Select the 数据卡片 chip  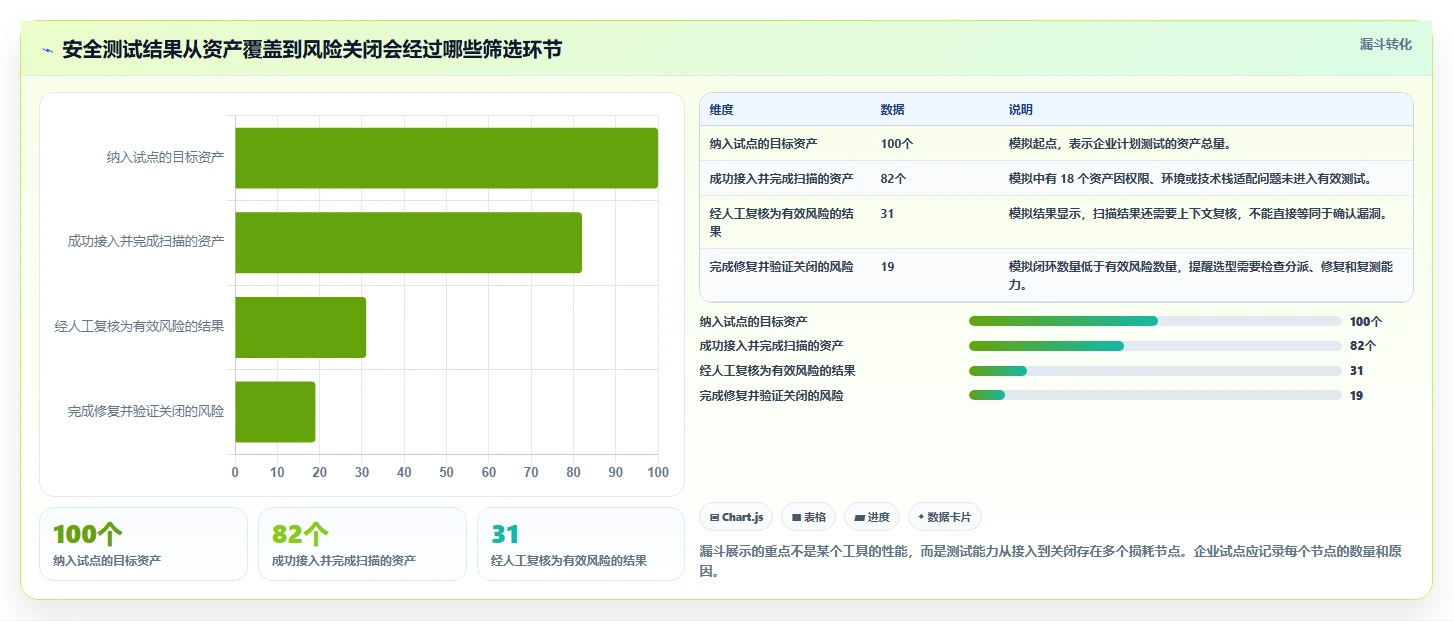(945, 517)
